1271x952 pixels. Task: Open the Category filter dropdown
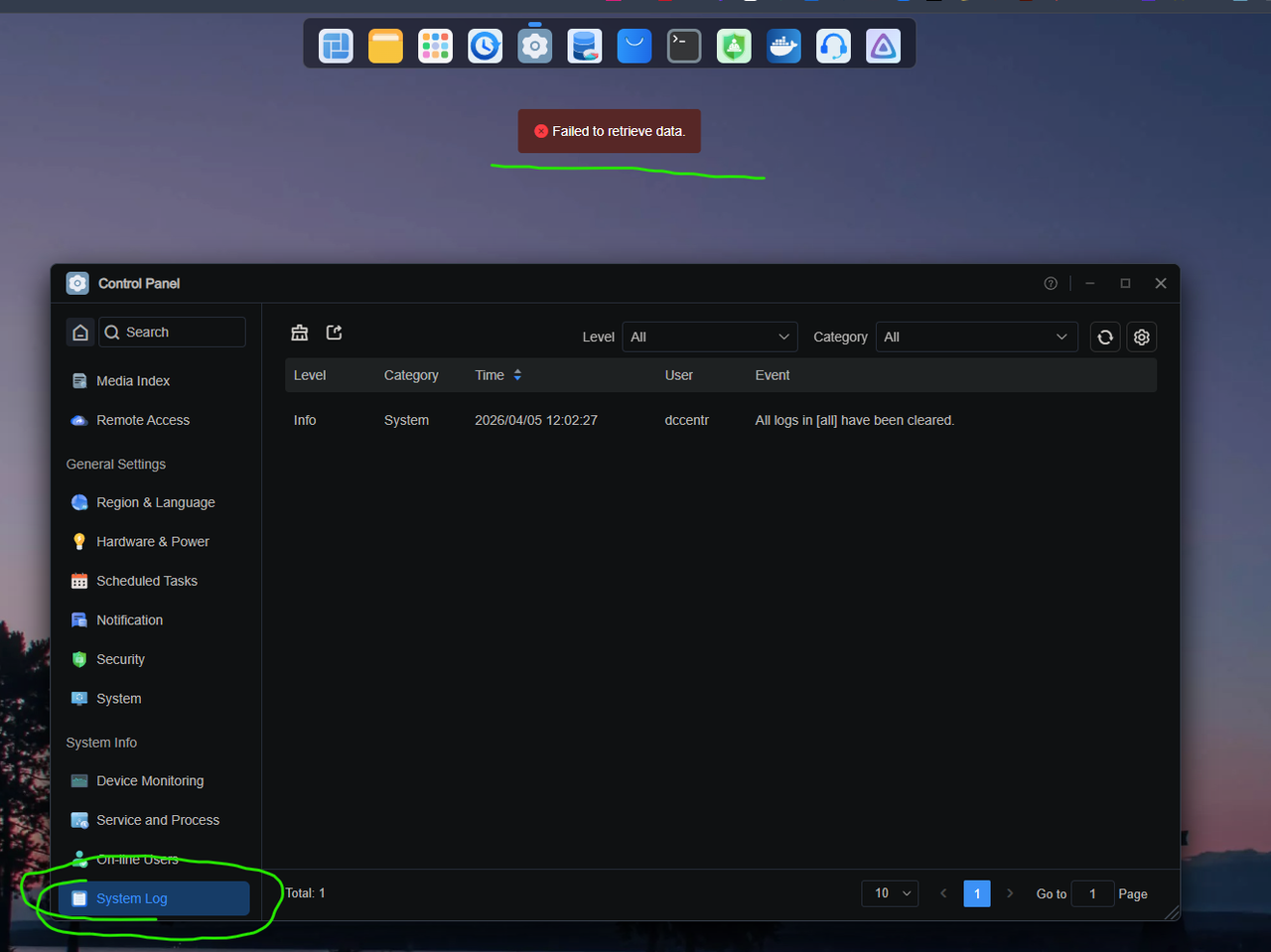pyautogui.click(x=976, y=337)
